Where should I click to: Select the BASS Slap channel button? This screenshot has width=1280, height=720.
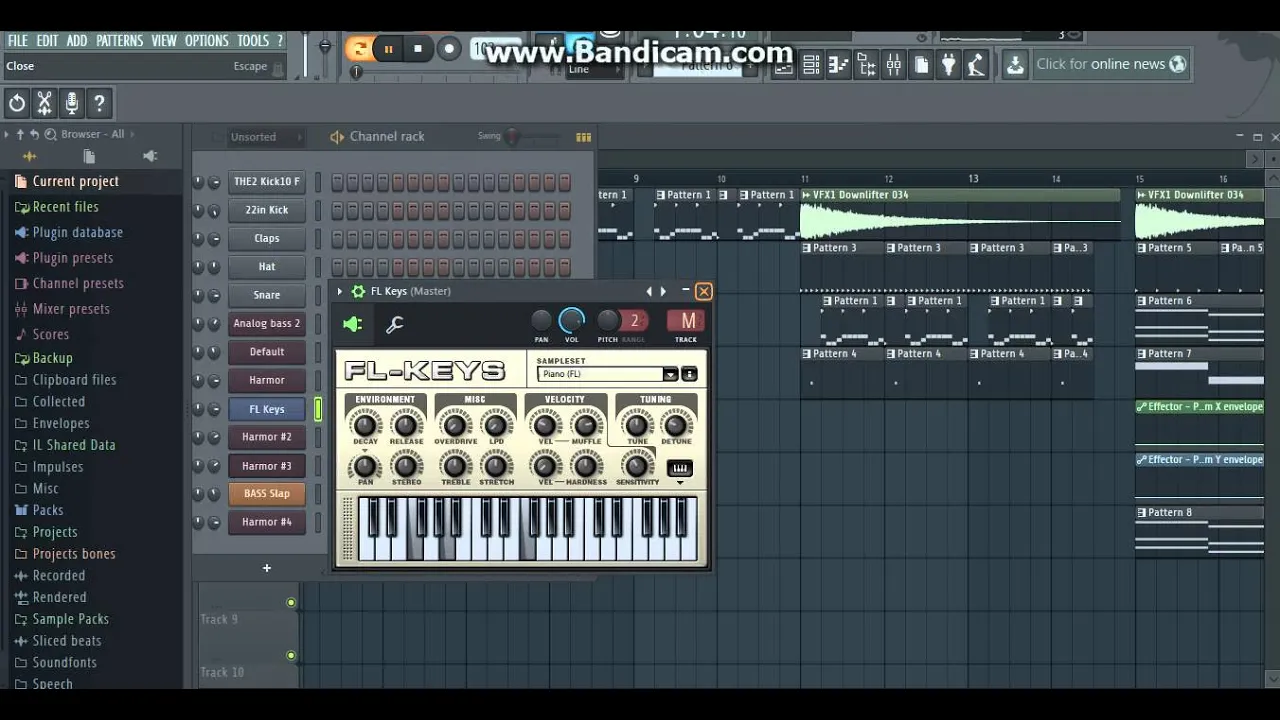(267, 493)
